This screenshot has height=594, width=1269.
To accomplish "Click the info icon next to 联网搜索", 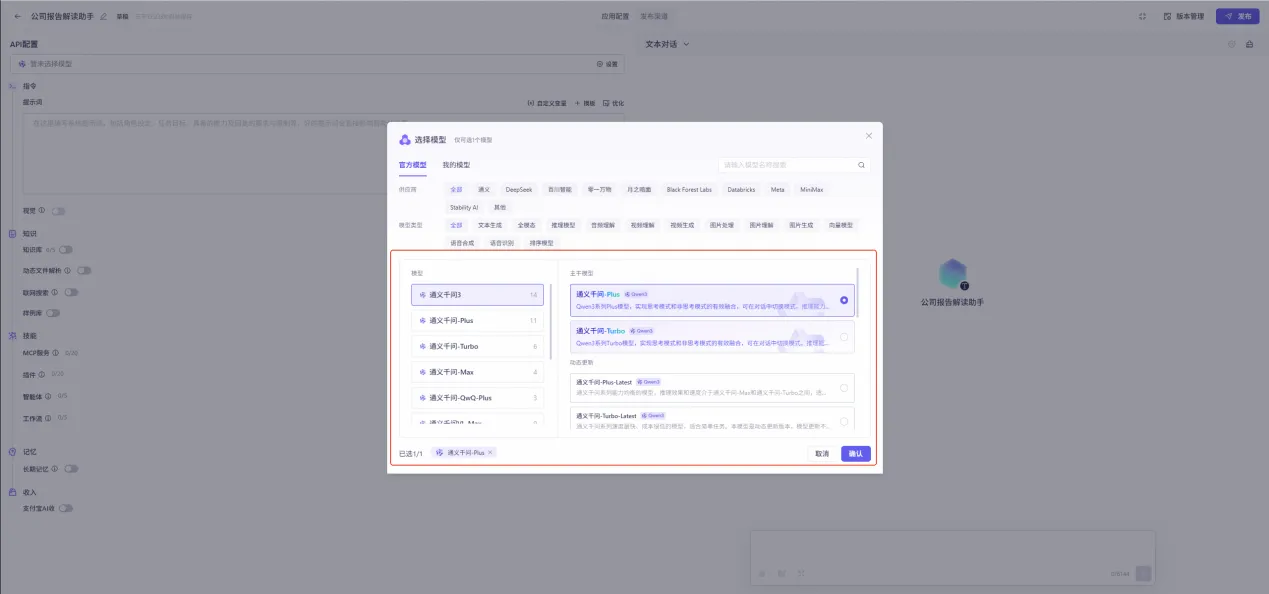I will coord(56,293).
